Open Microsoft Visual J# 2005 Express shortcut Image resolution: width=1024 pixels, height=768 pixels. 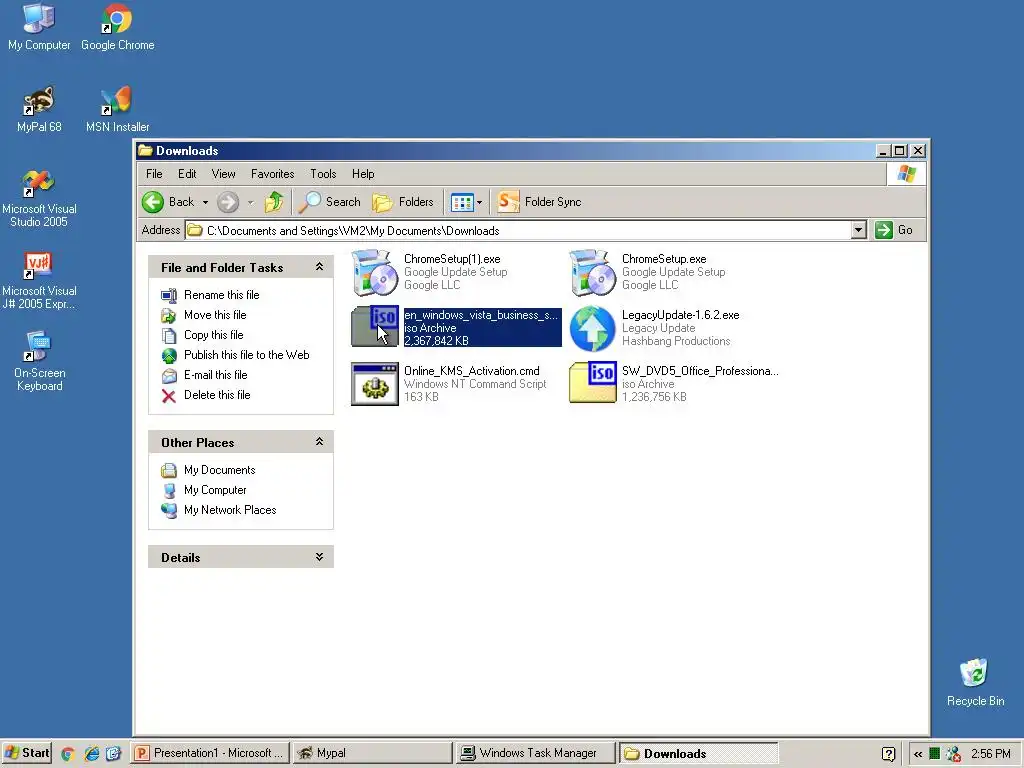(x=39, y=280)
